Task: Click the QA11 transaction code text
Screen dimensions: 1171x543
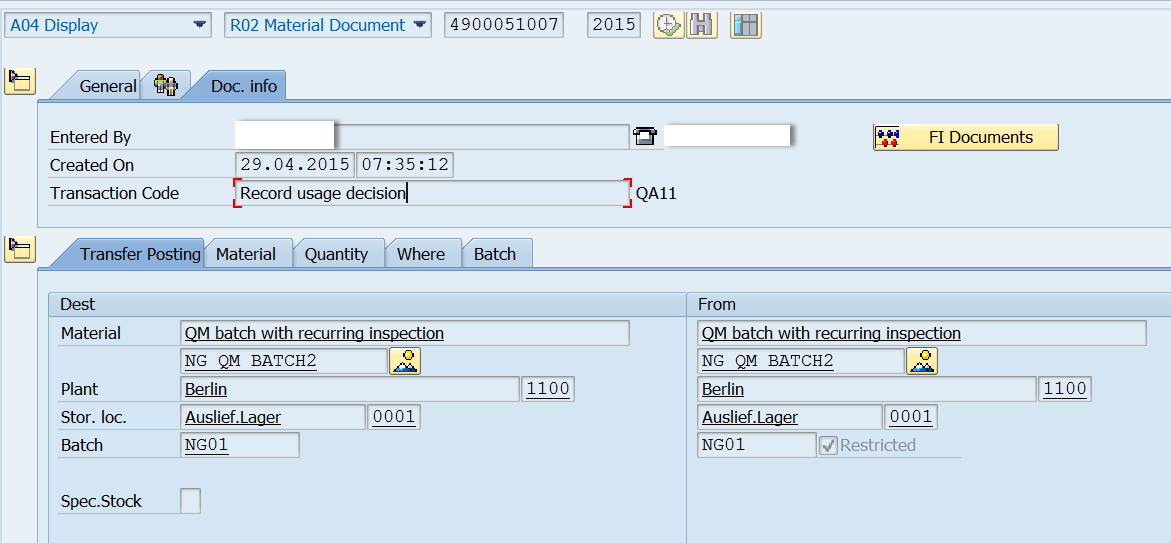Action: pos(656,193)
